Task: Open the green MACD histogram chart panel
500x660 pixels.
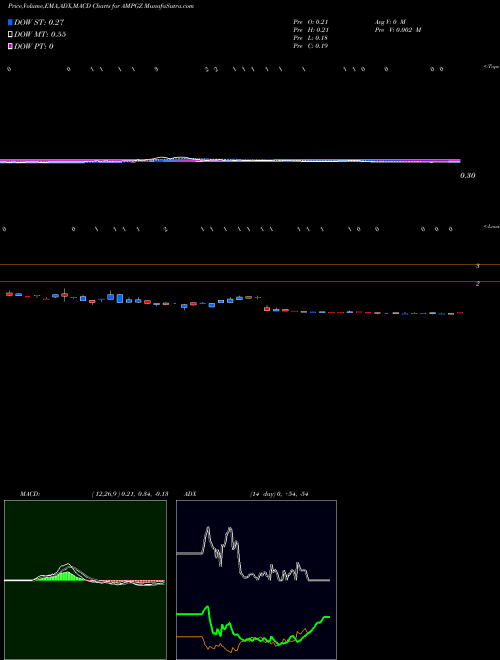Action: tap(85, 580)
